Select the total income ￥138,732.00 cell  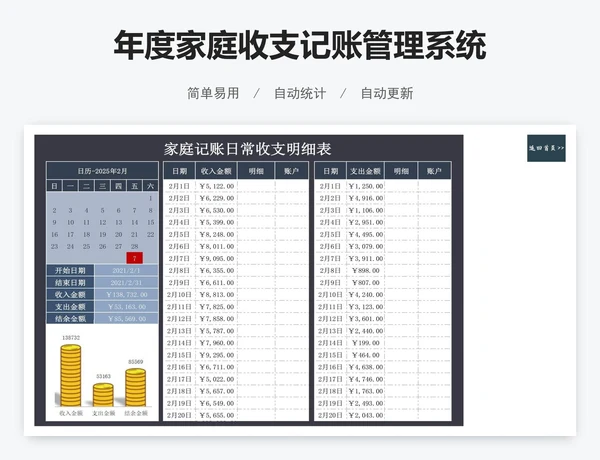pyautogui.click(x=127, y=295)
